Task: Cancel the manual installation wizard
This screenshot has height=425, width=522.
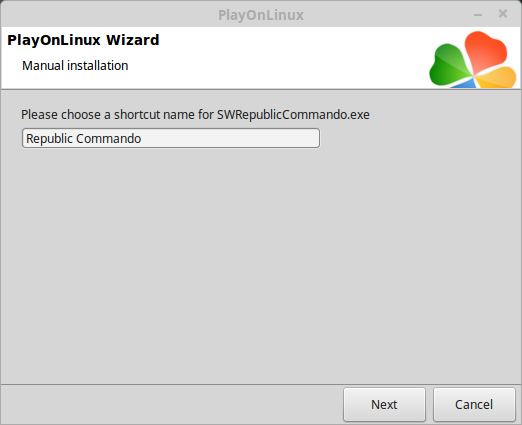Action: [x=474, y=404]
